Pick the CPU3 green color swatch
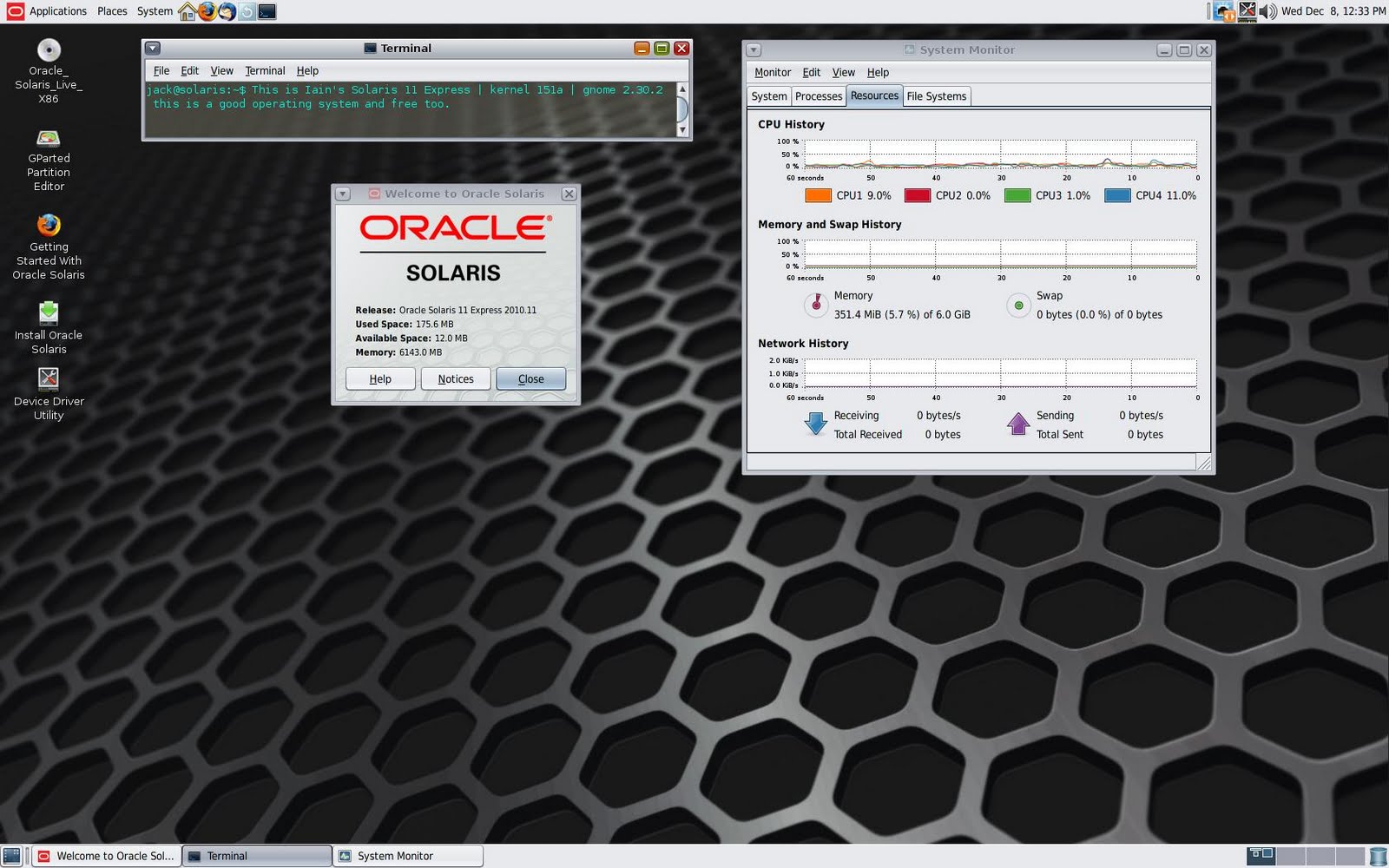 [x=1017, y=196]
